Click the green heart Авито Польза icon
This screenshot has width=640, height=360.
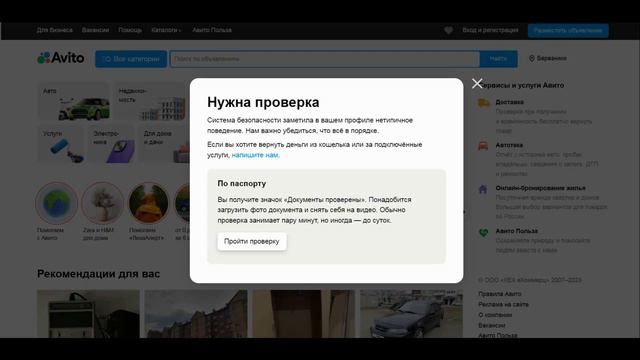pyautogui.click(x=483, y=233)
